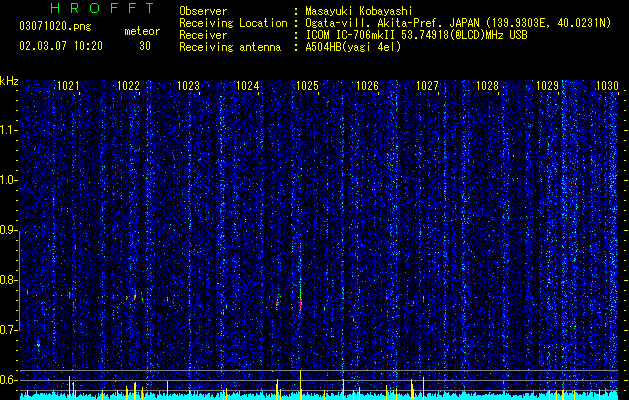Click the 1025 time marker
The image size is (629, 400).
[x=307, y=86]
